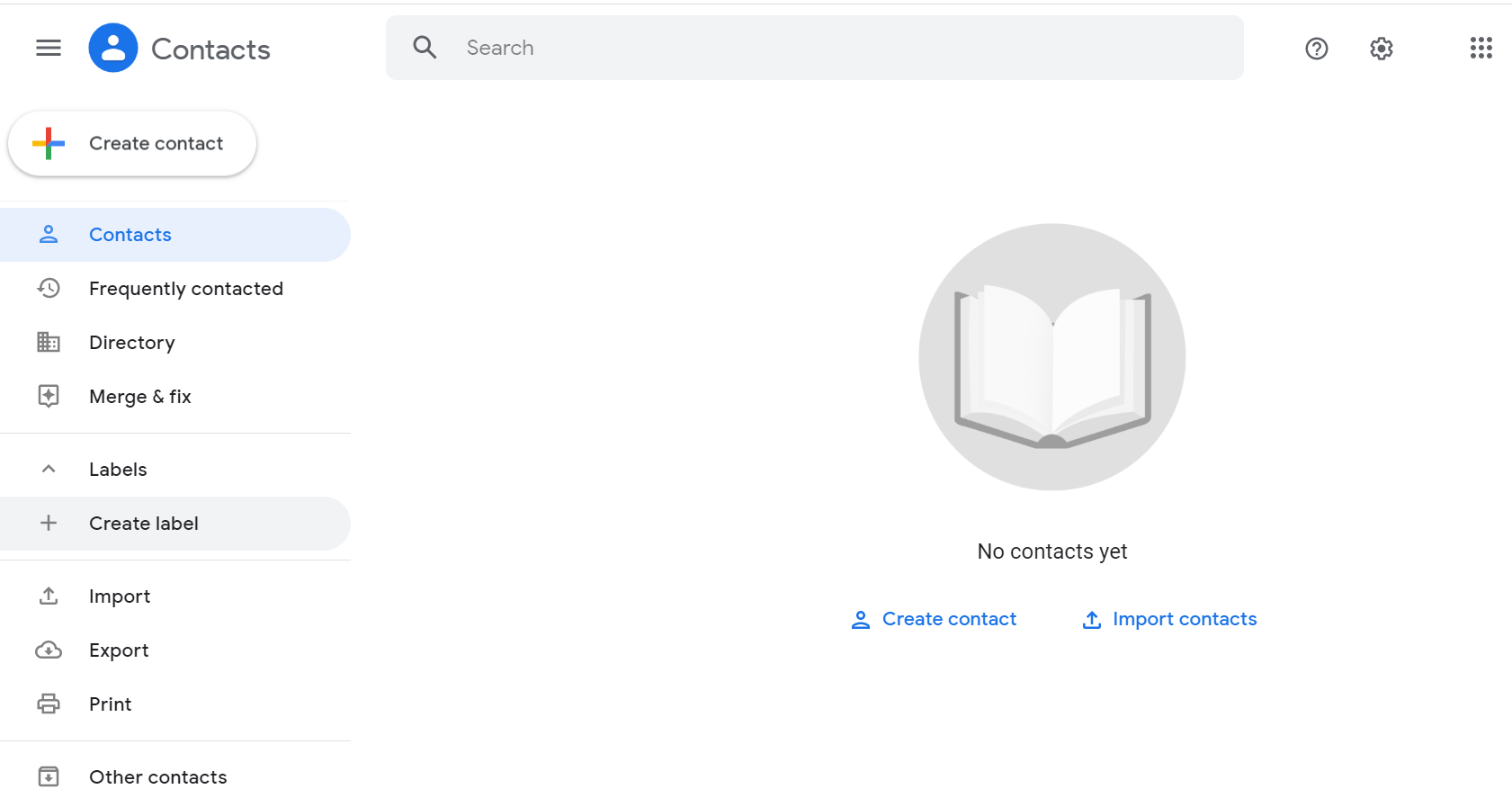Image resolution: width=1512 pixels, height=807 pixels.
Task: Open Other contacts
Action: (157, 777)
